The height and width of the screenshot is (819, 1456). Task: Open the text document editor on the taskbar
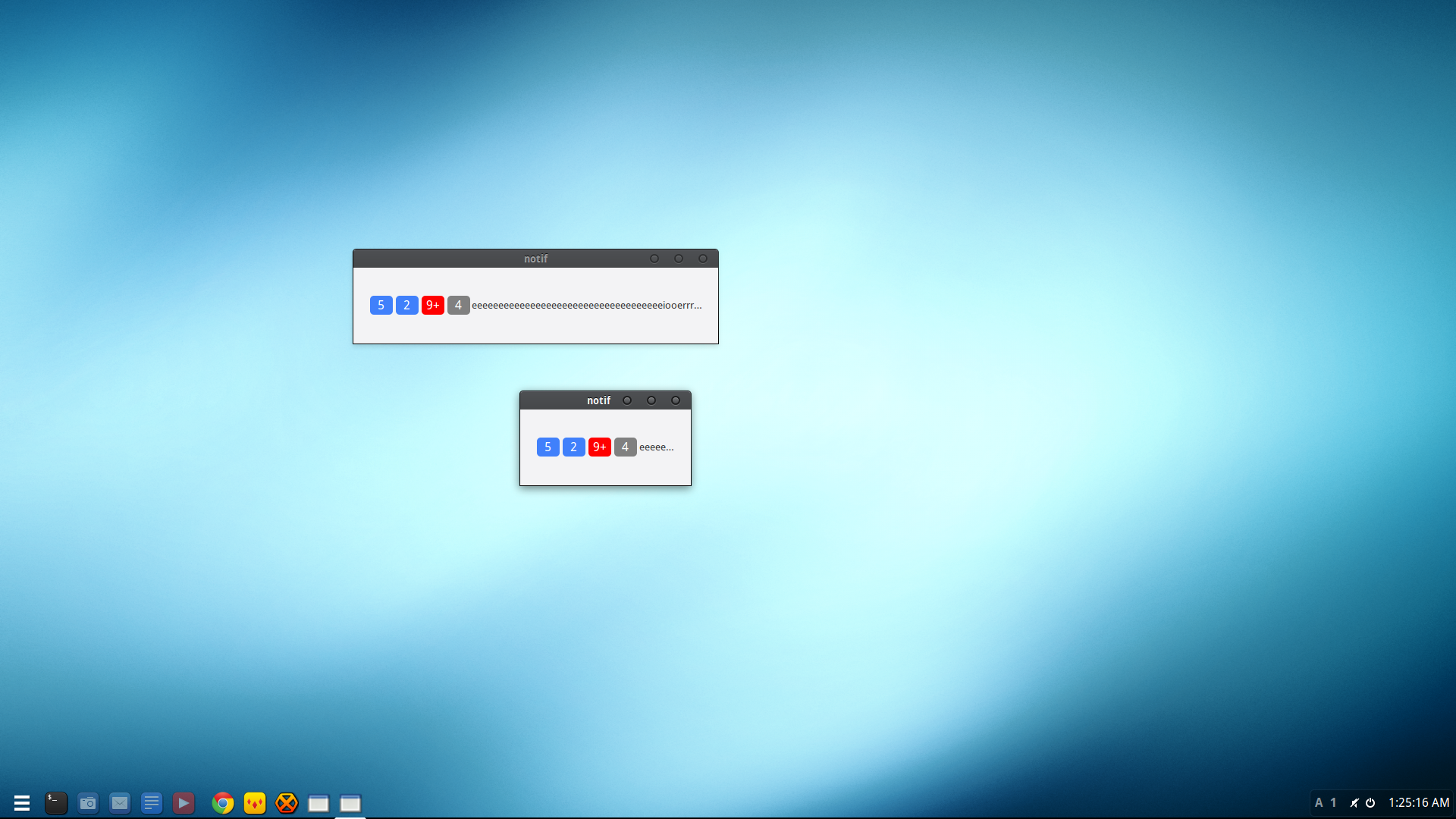click(x=152, y=803)
